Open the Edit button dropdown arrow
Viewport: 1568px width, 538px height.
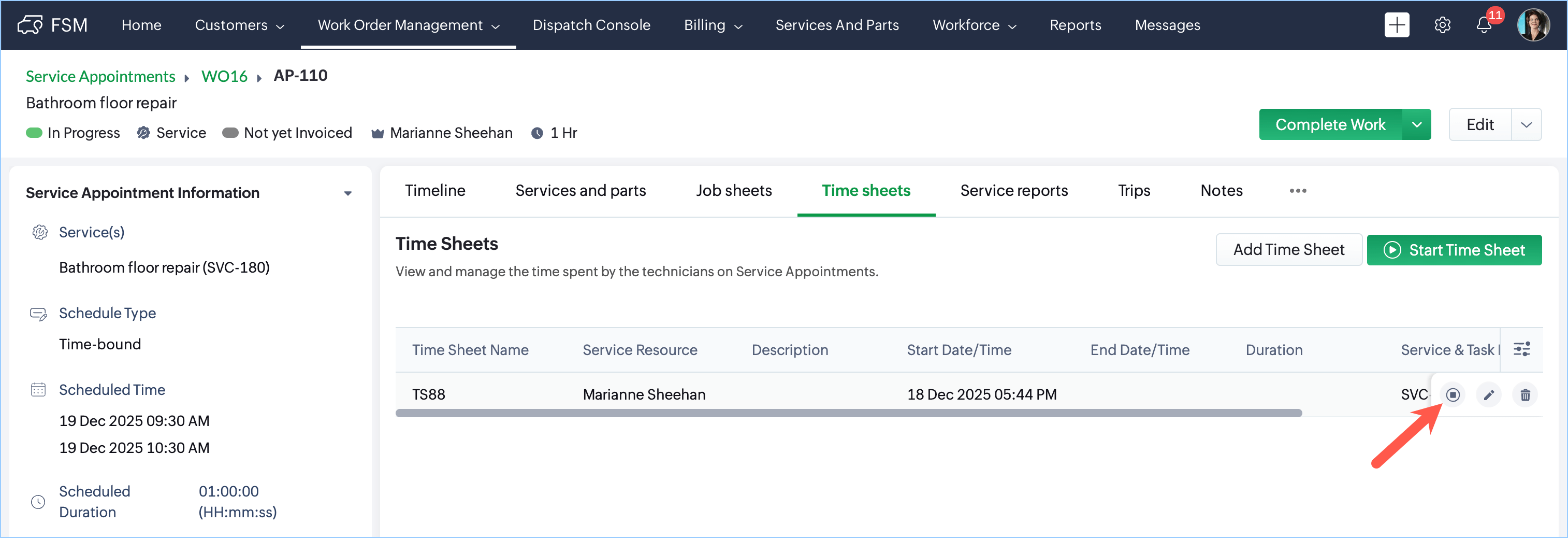(1526, 124)
